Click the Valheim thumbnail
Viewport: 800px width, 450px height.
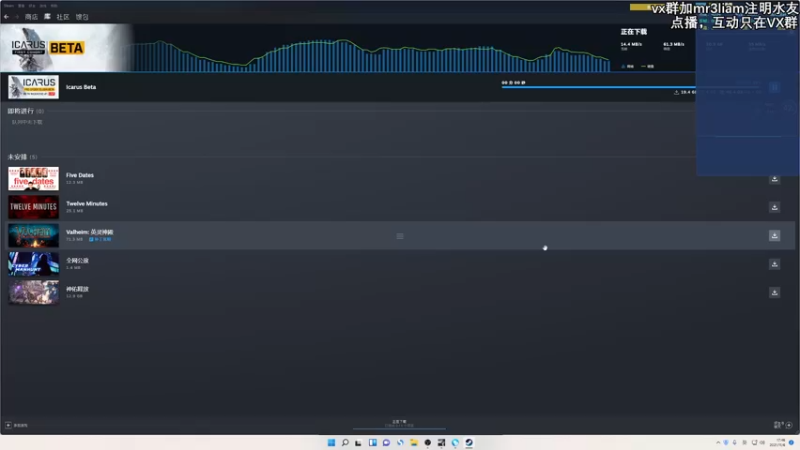pyautogui.click(x=33, y=236)
